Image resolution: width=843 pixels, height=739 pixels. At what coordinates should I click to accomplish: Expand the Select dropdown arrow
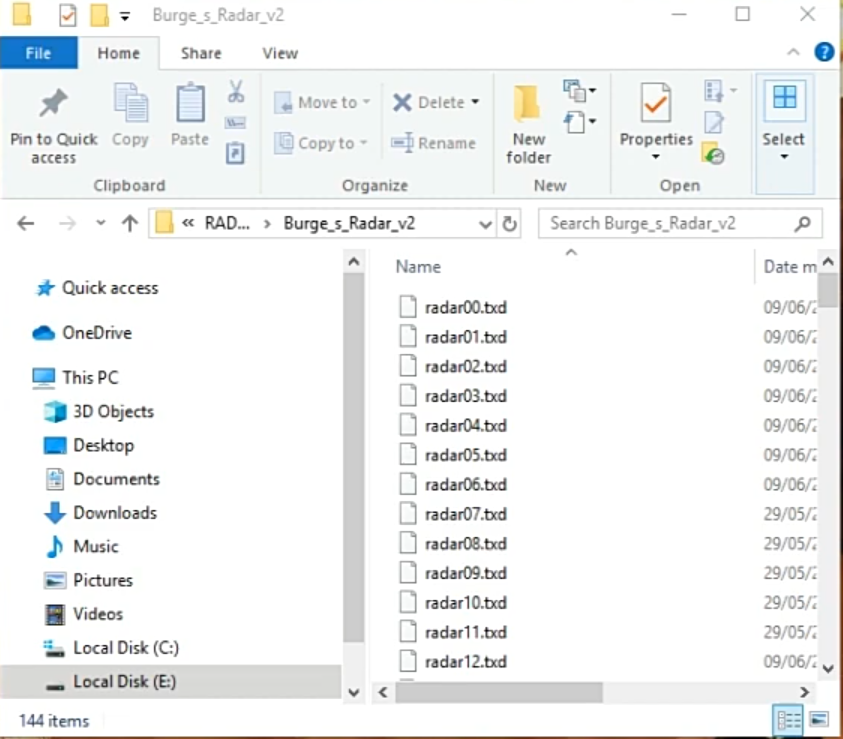pos(784,157)
